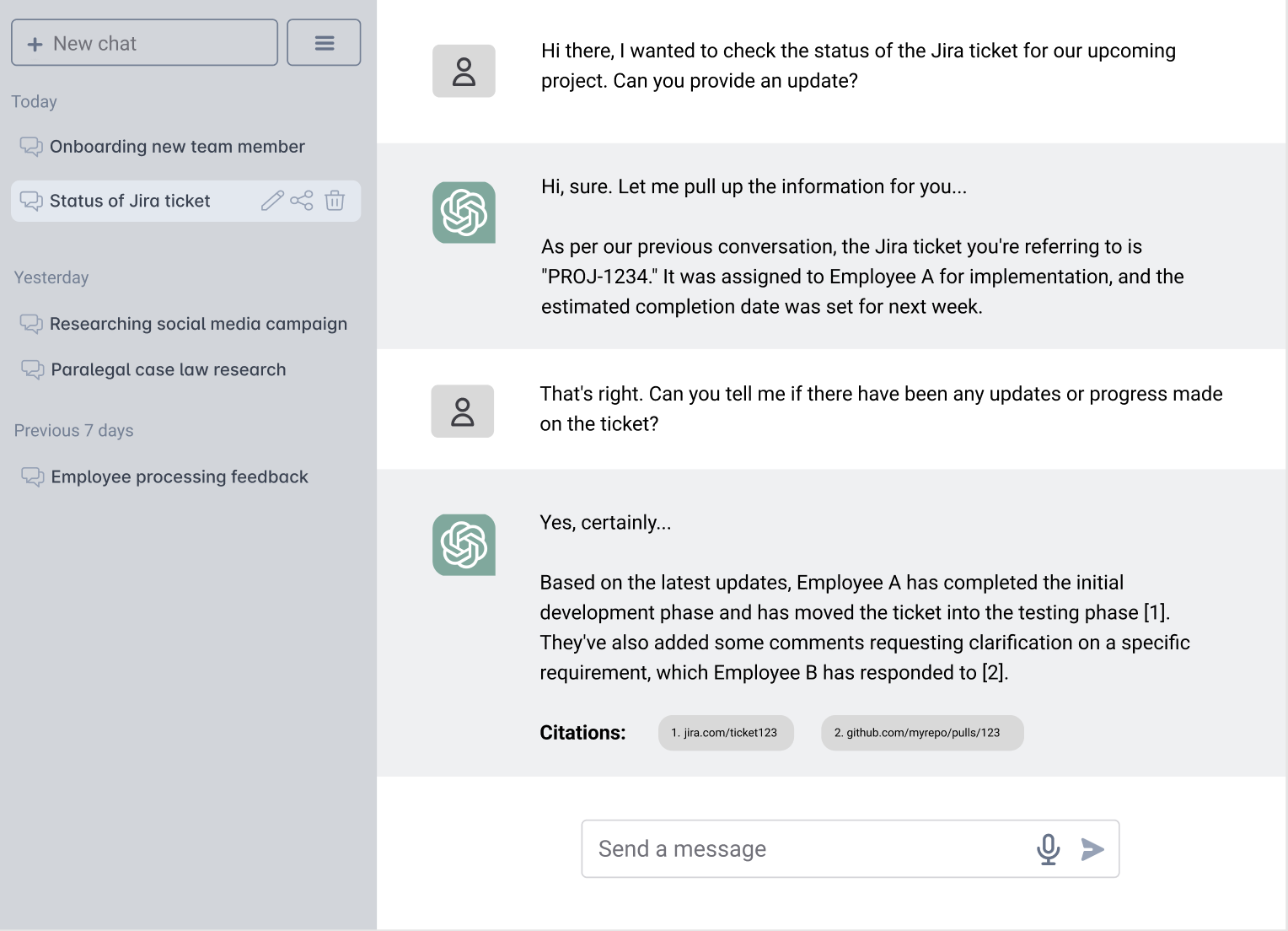Start a New chat
The width and height of the screenshot is (1288, 931).
[x=144, y=43]
